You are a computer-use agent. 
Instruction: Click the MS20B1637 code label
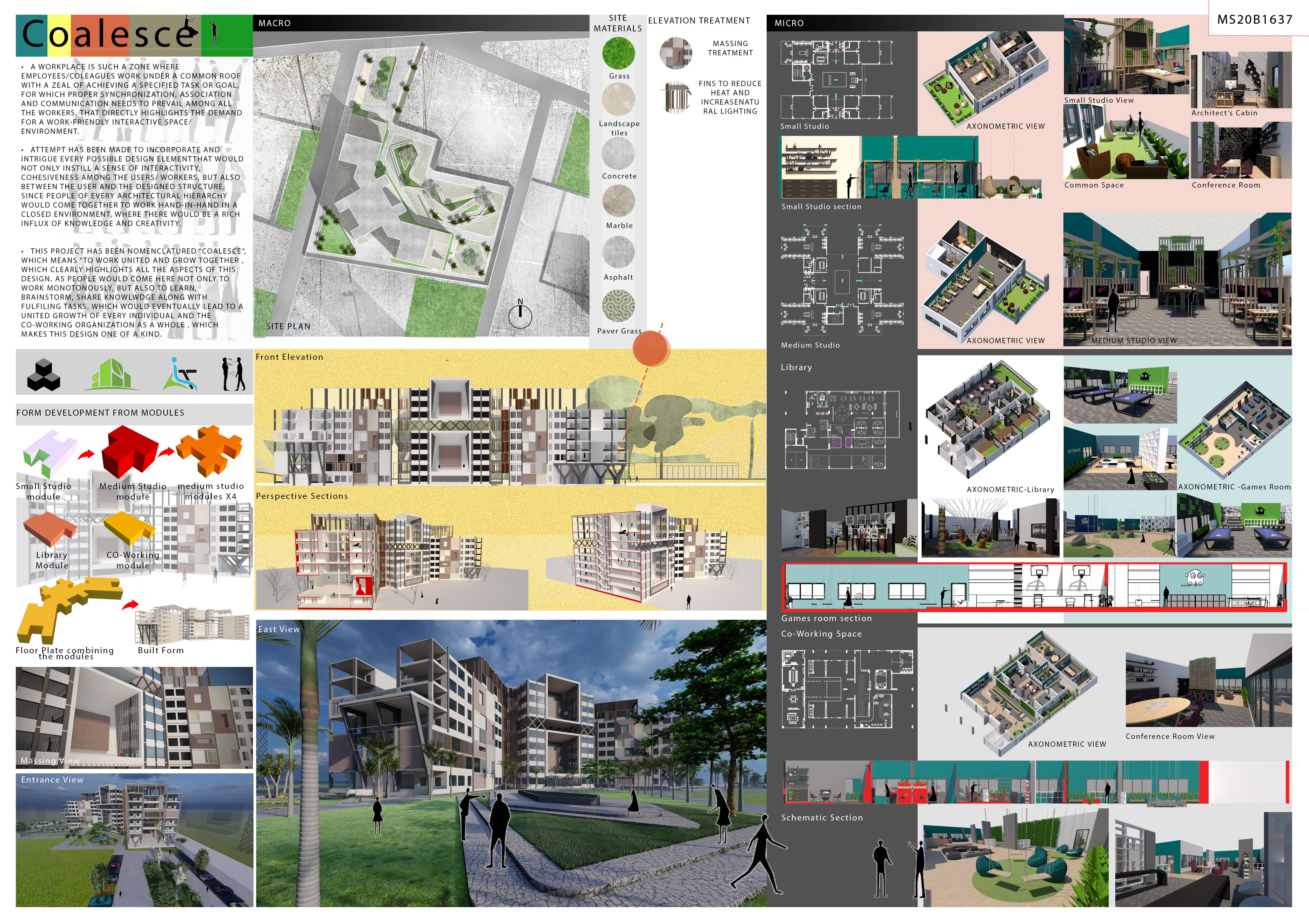[1254, 19]
